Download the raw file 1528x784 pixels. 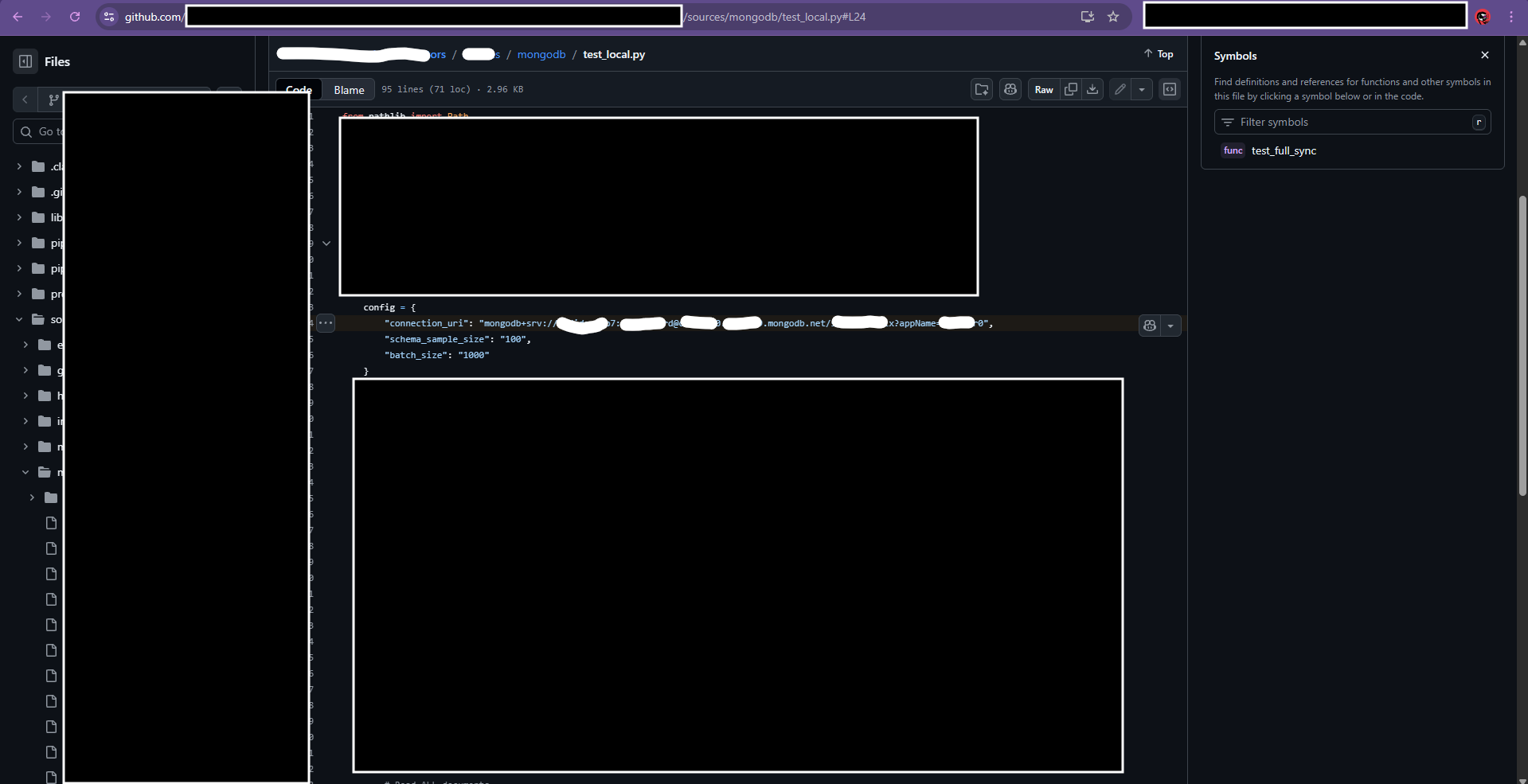click(x=1092, y=89)
